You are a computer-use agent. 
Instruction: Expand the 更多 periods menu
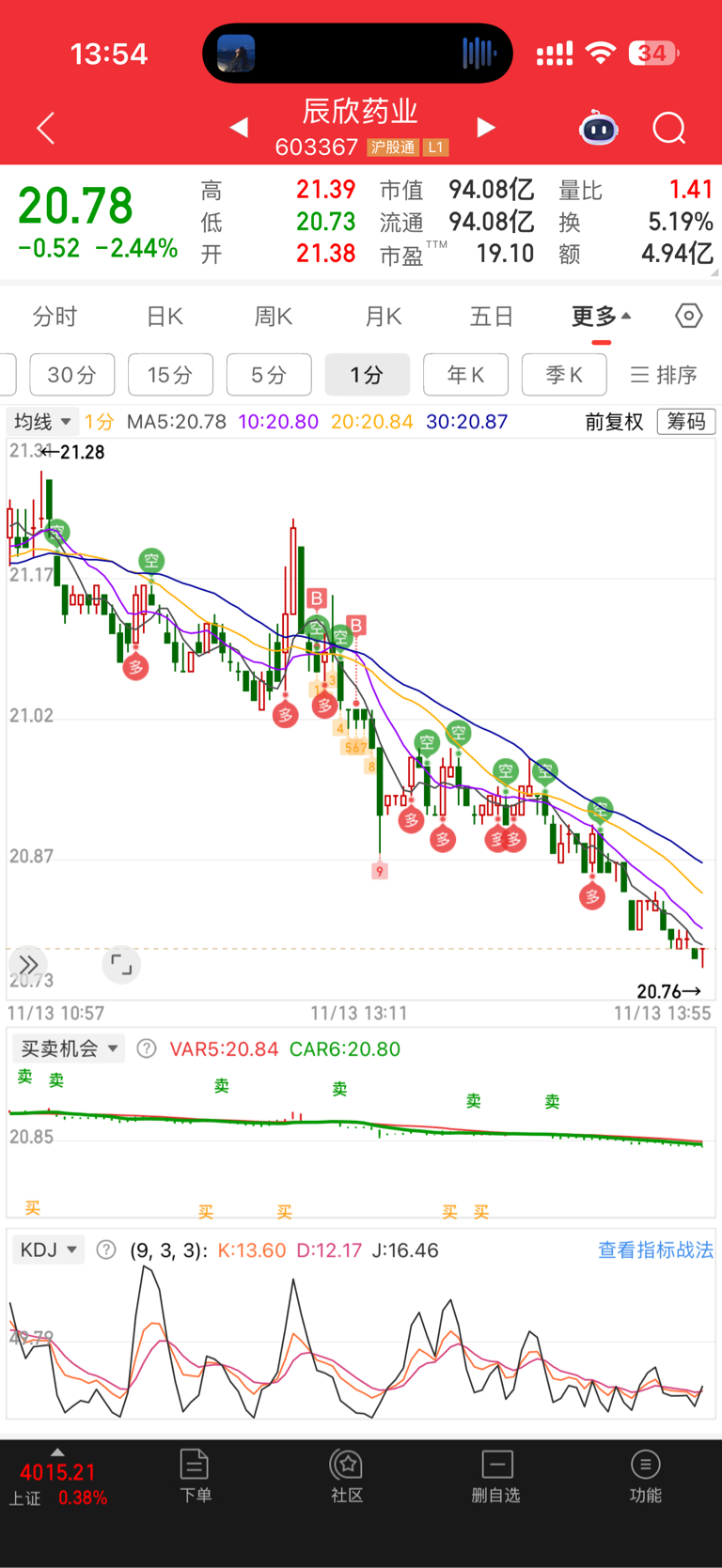[x=602, y=317]
